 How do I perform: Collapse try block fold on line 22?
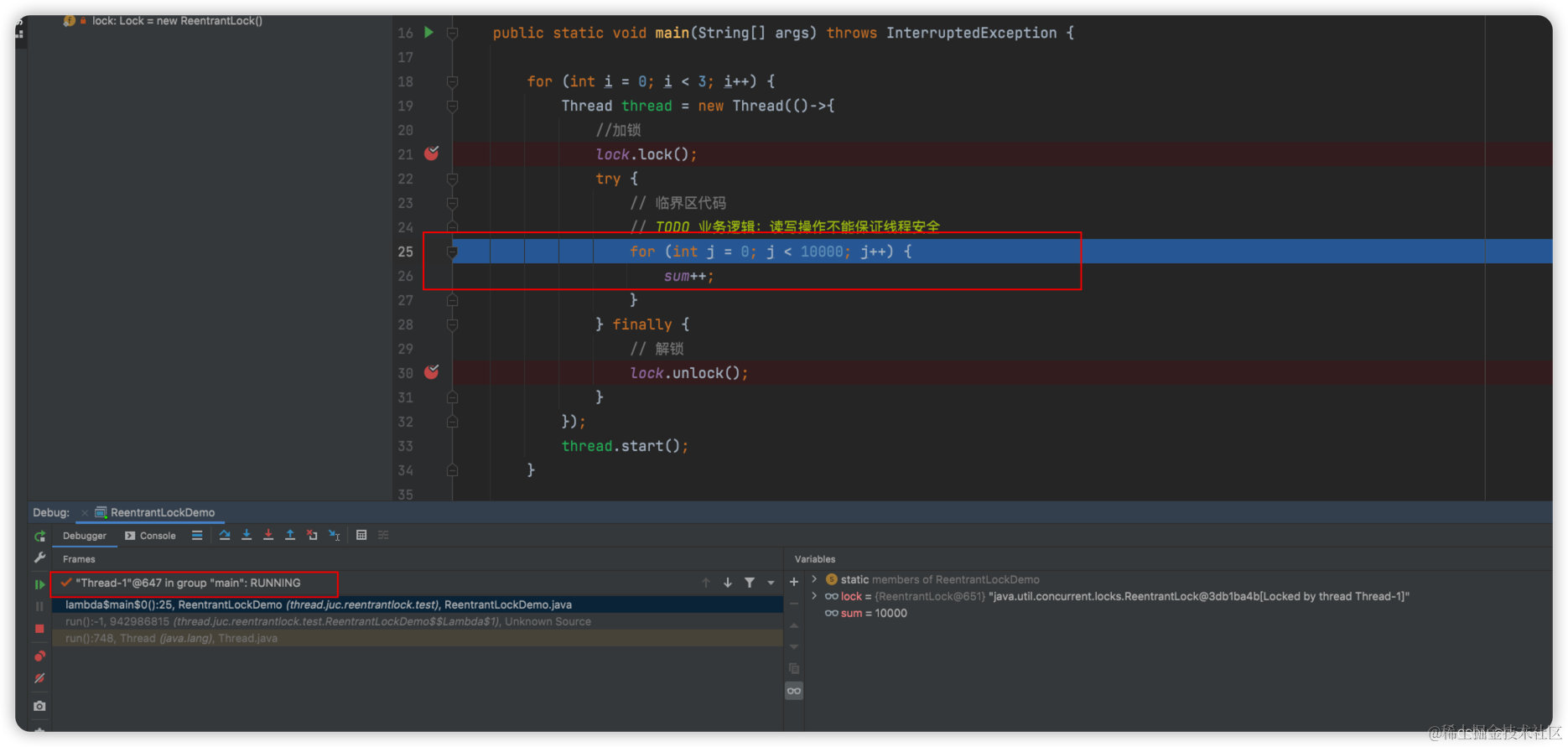452,179
